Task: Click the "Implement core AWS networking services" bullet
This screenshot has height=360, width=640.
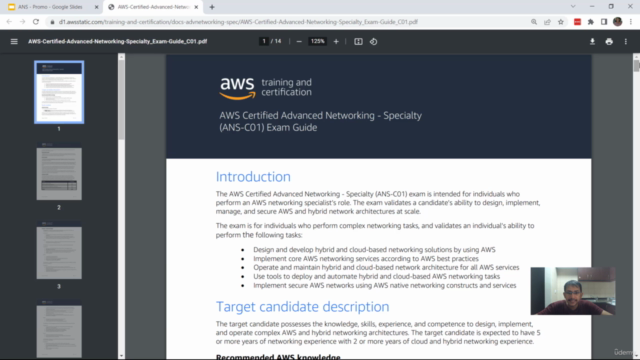Action: pyautogui.click(x=366, y=258)
